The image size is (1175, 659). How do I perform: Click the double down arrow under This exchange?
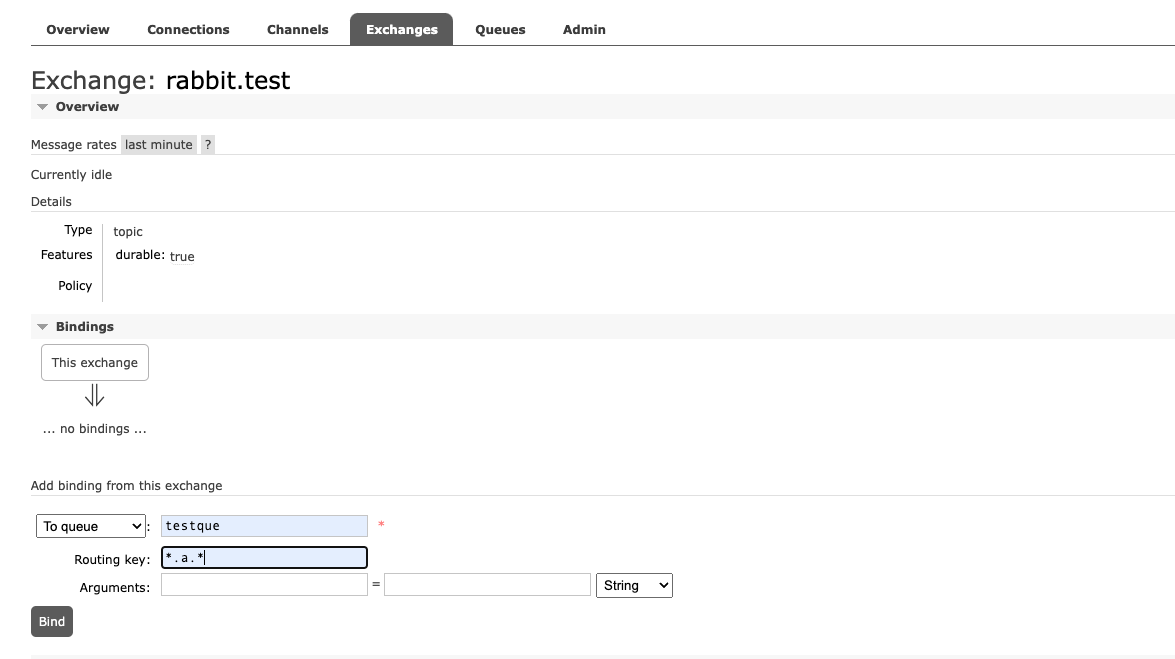coord(94,397)
